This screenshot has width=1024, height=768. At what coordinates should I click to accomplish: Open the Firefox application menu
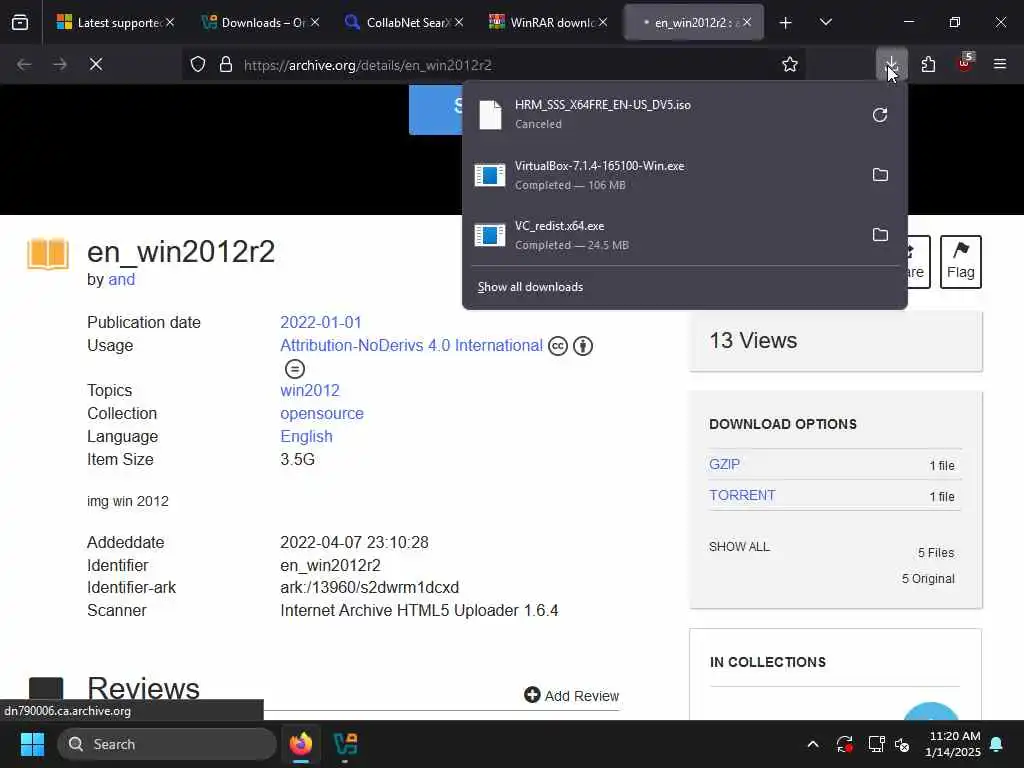[x=1000, y=65]
